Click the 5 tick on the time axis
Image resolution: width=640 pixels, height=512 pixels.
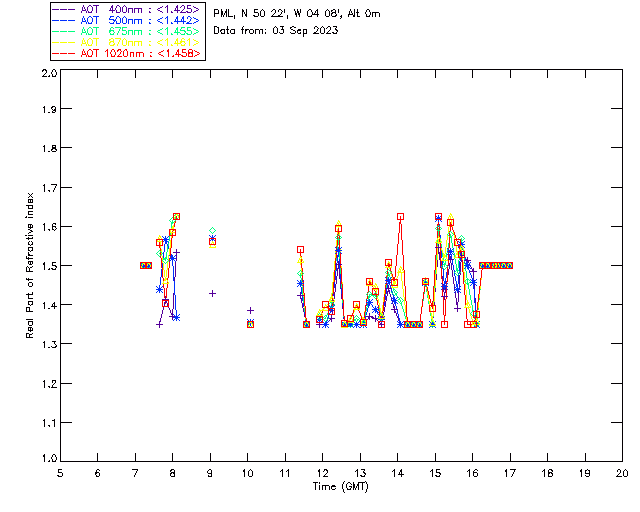tap(60, 473)
